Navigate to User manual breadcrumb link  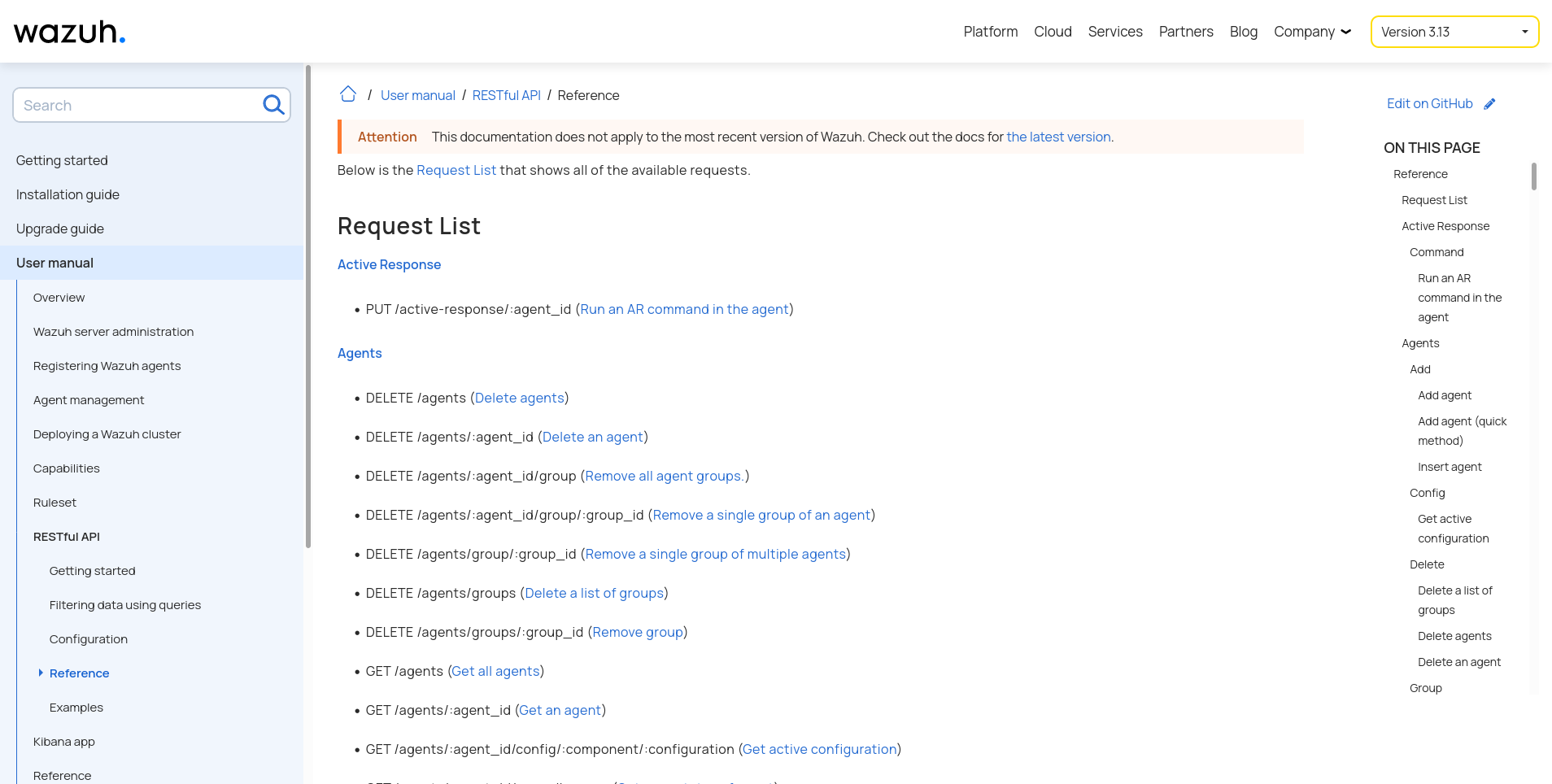pos(417,95)
